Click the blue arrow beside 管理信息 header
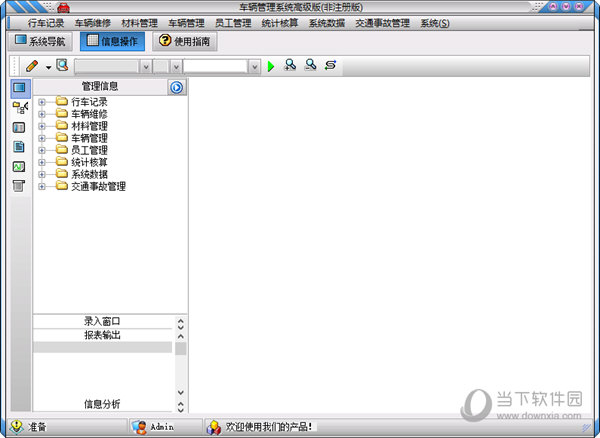 (x=177, y=87)
